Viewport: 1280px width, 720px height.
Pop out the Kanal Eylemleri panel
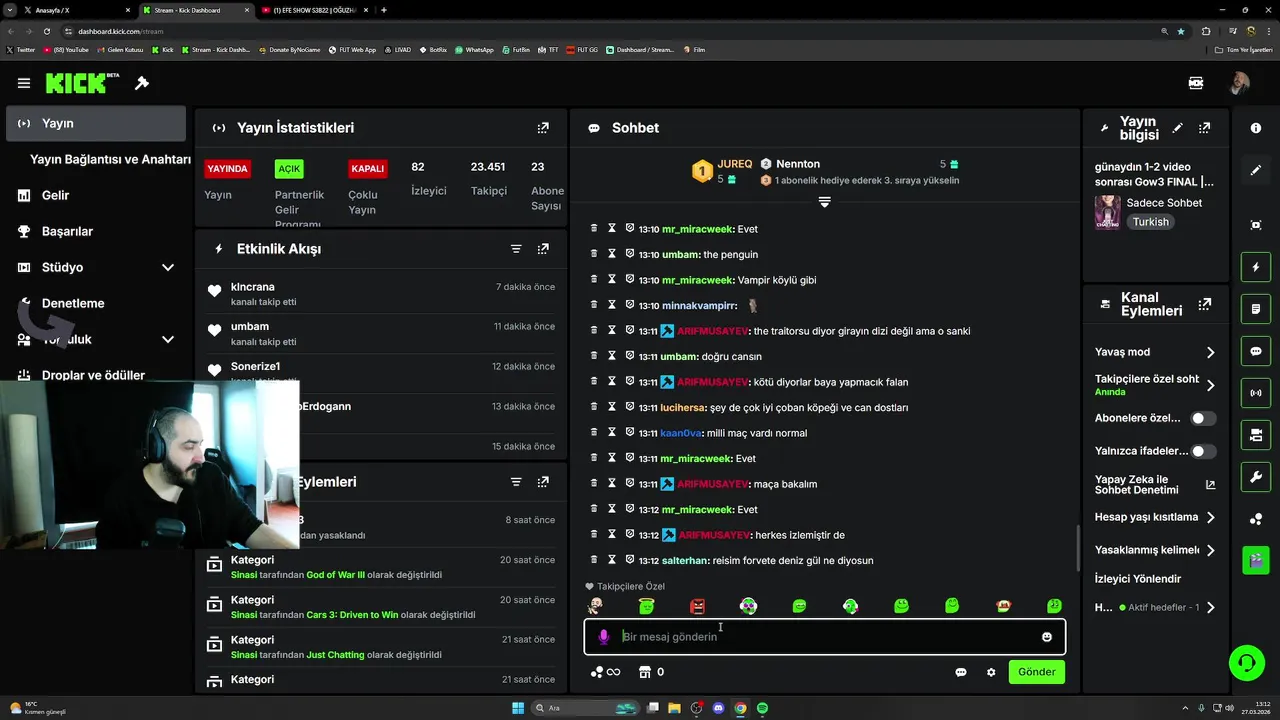[1205, 304]
